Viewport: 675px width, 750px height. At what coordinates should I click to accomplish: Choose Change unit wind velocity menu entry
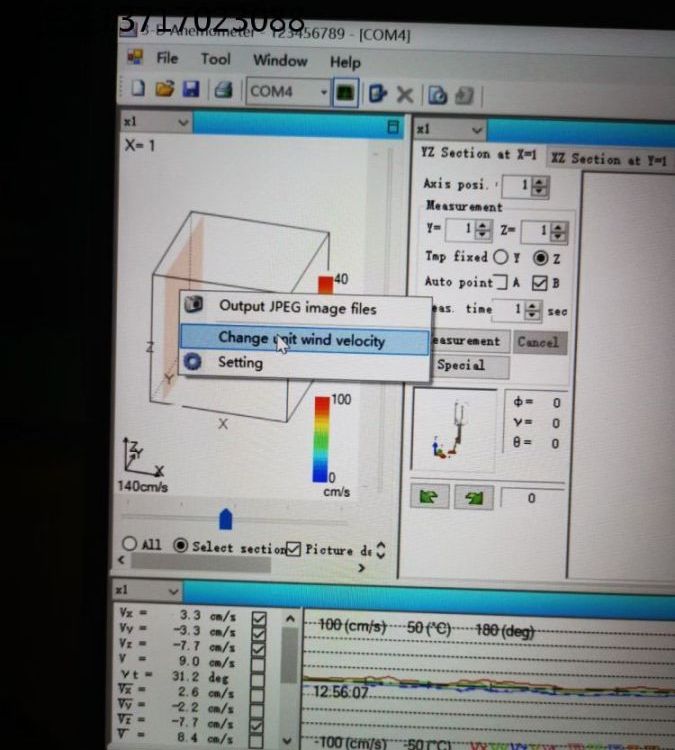(301, 339)
